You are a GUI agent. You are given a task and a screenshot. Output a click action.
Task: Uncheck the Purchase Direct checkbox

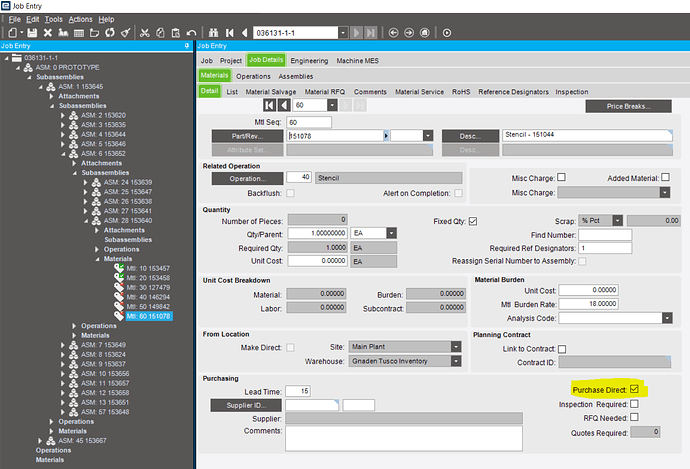tap(634, 389)
